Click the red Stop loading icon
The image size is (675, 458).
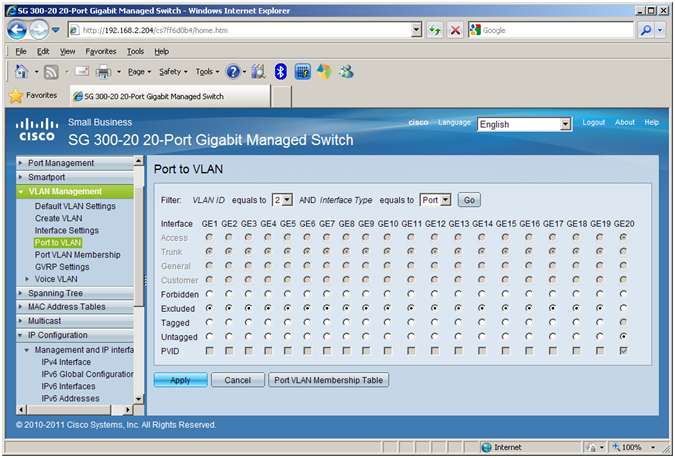455,30
